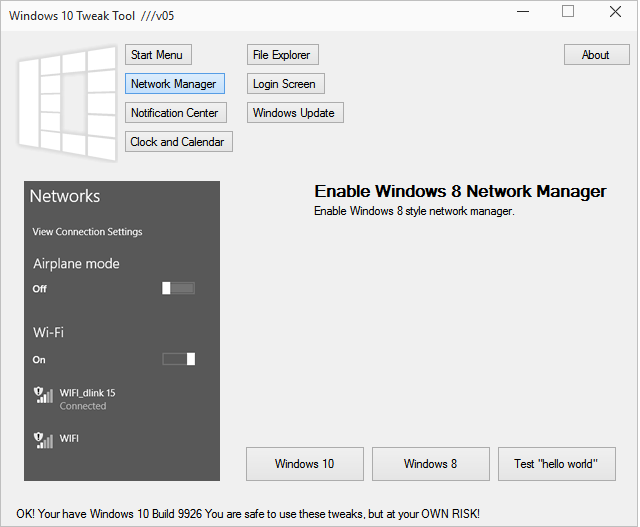Select the WIFI network name
Screen dimensions: 640x527
pos(69,438)
